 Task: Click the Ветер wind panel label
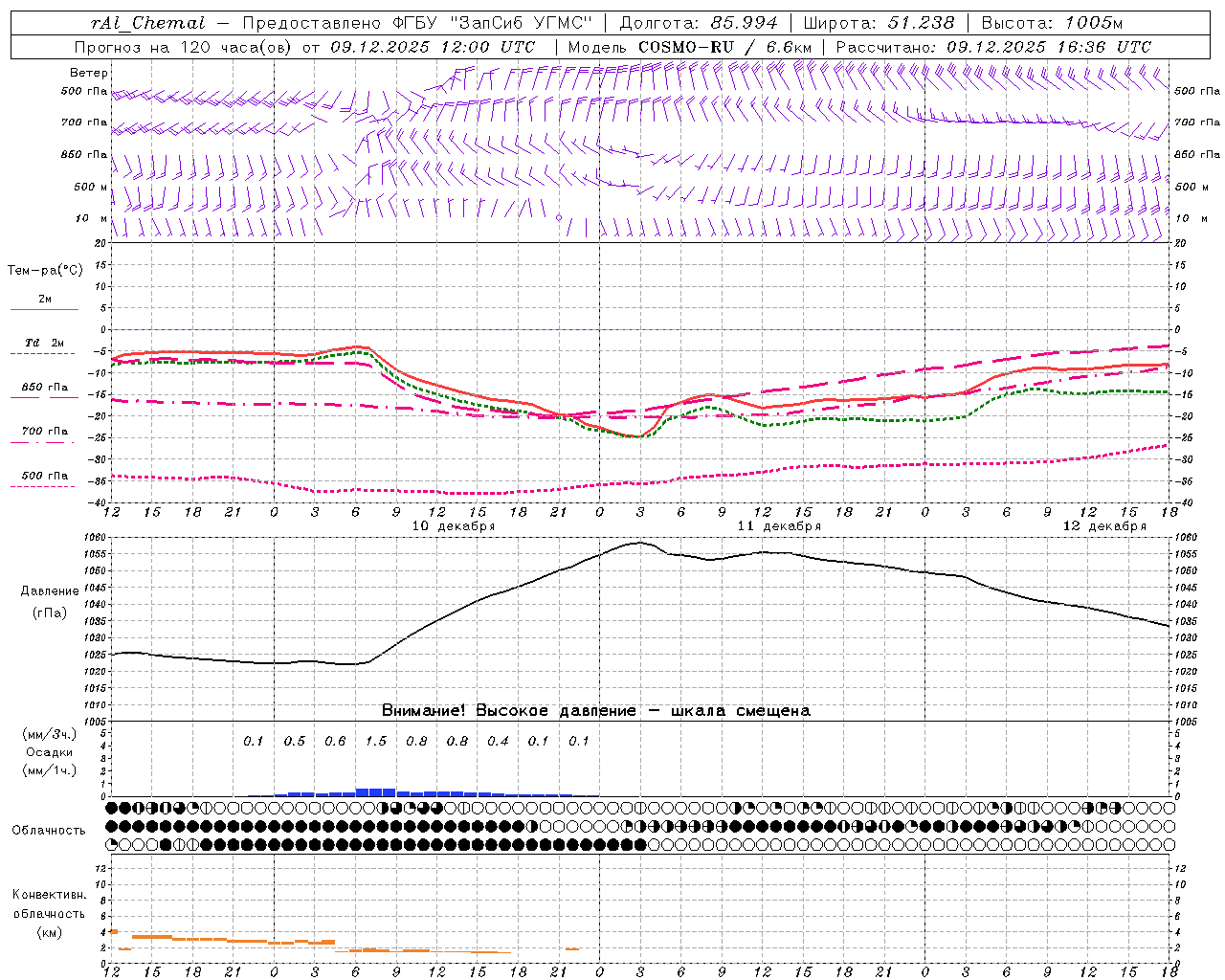pos(89,73)
